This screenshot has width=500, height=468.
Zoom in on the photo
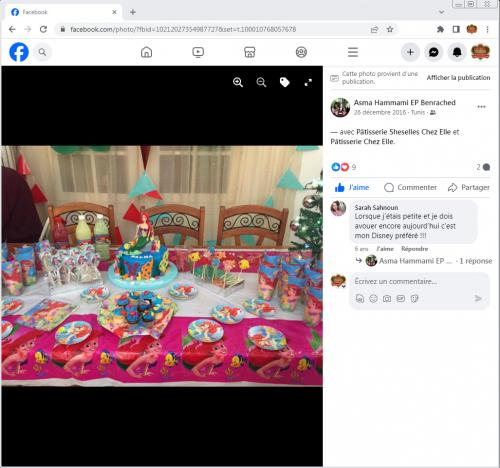[x=238, y=82]
